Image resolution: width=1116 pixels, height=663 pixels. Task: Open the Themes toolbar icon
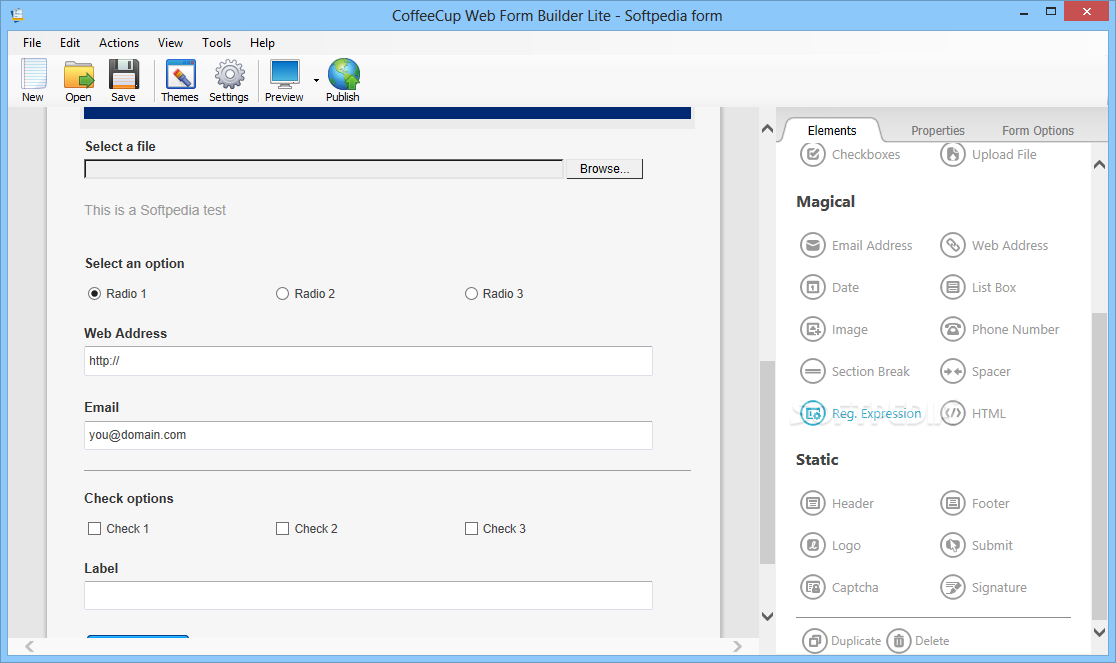[x=179, y=80]
